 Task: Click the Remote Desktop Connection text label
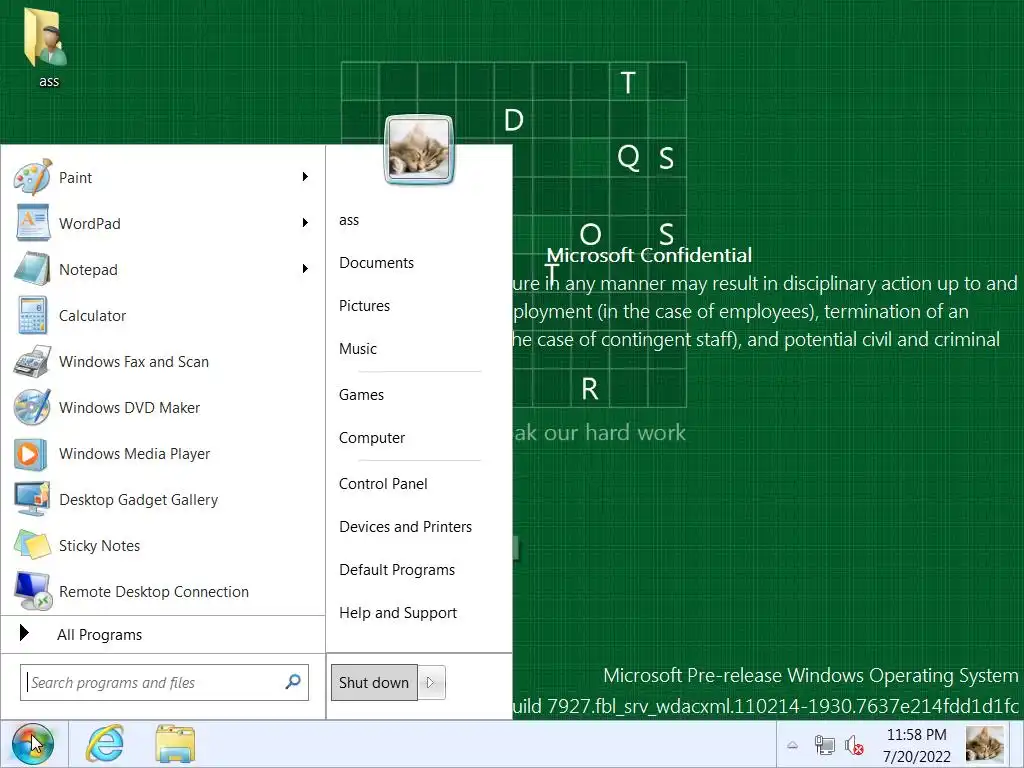coord(153,591)
